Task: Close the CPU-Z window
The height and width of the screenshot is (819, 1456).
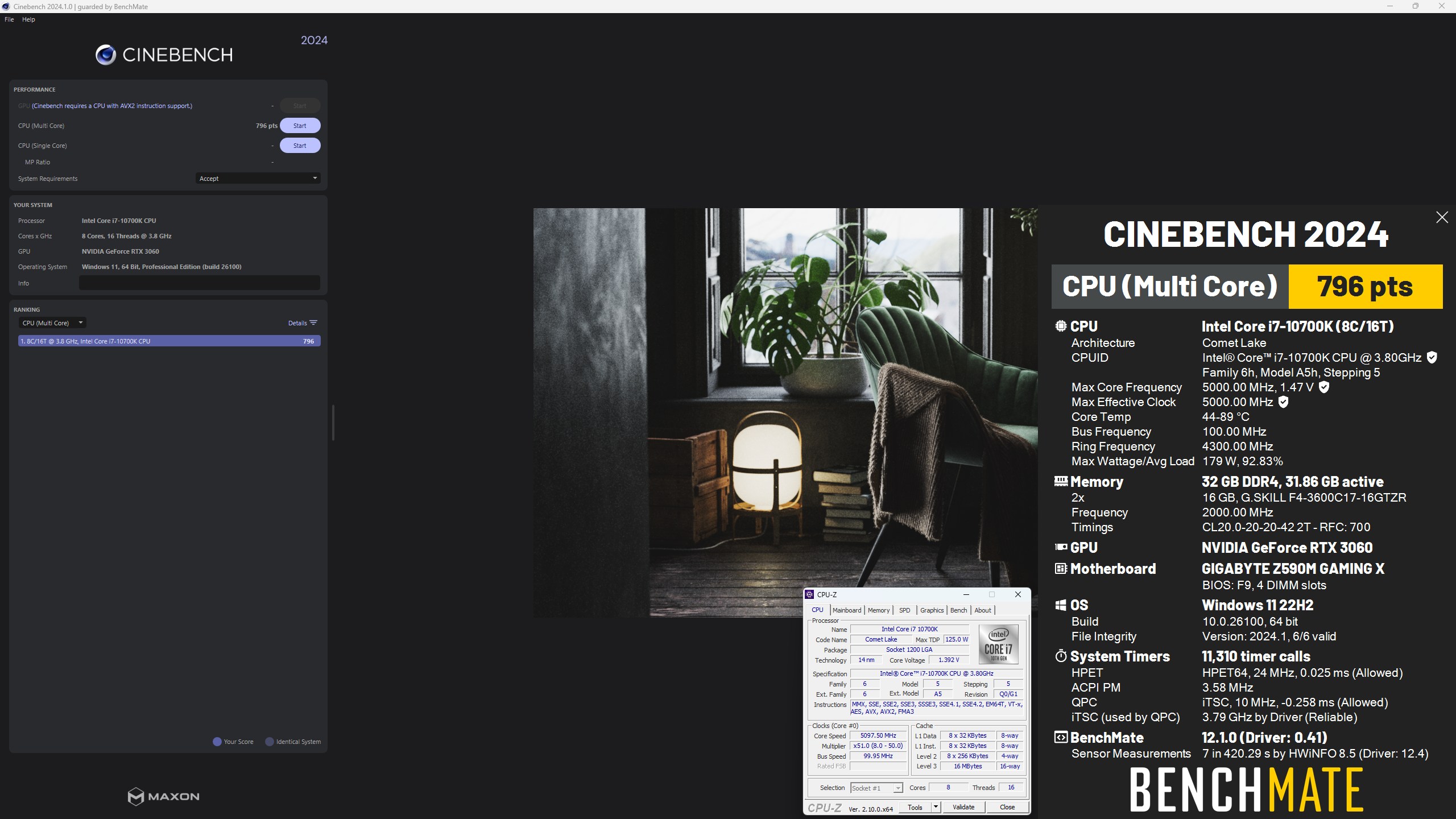Action: pyautogui.click(x=1018, y=594)
